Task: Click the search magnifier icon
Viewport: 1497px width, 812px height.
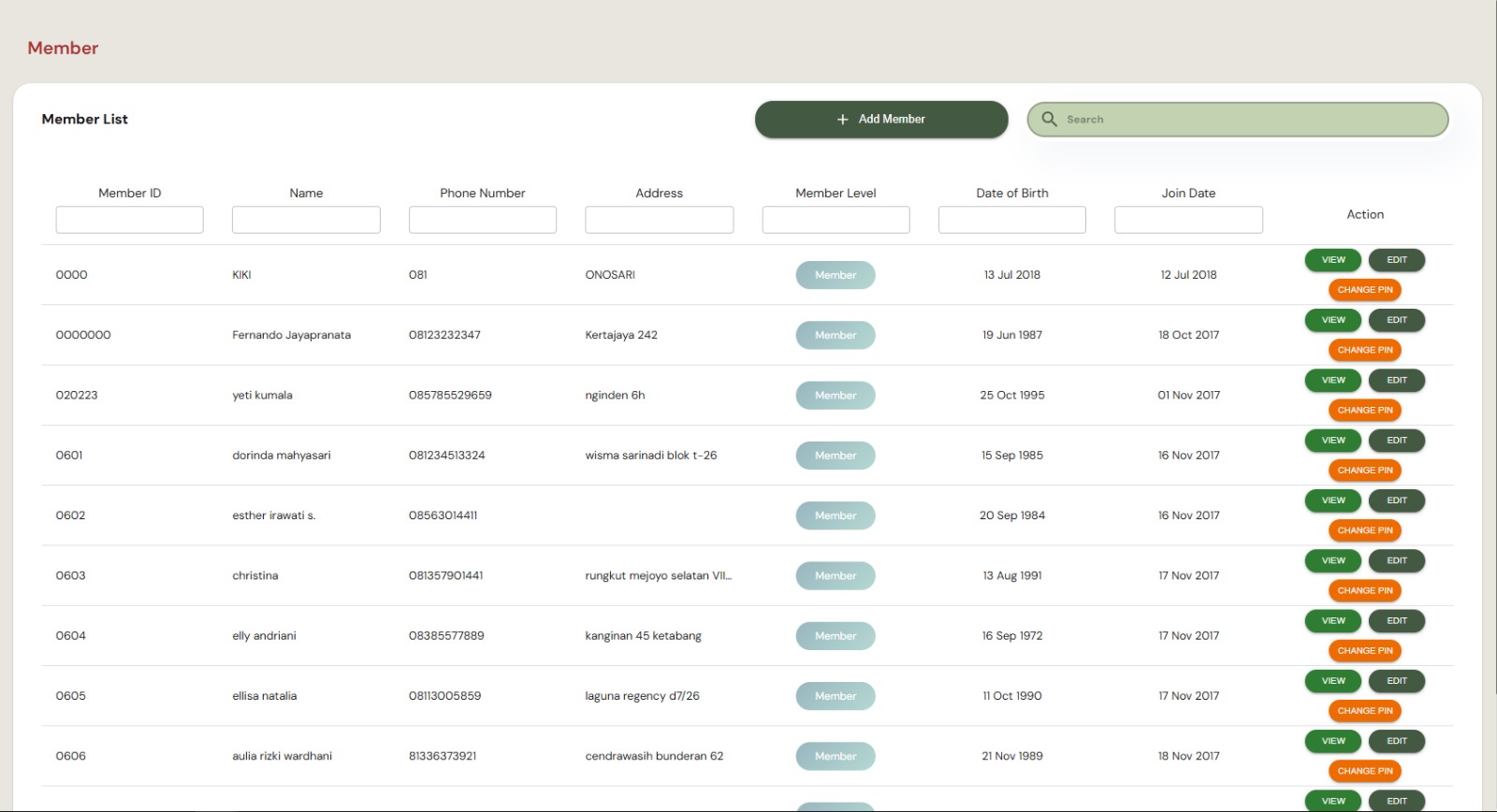Action: [x=1050, y=119]
